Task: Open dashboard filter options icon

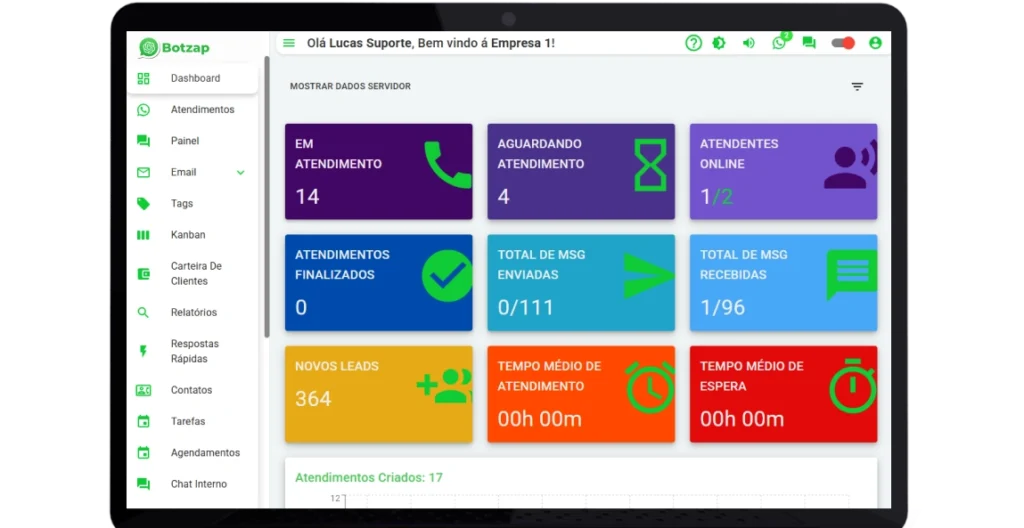Action: (857, 87)
